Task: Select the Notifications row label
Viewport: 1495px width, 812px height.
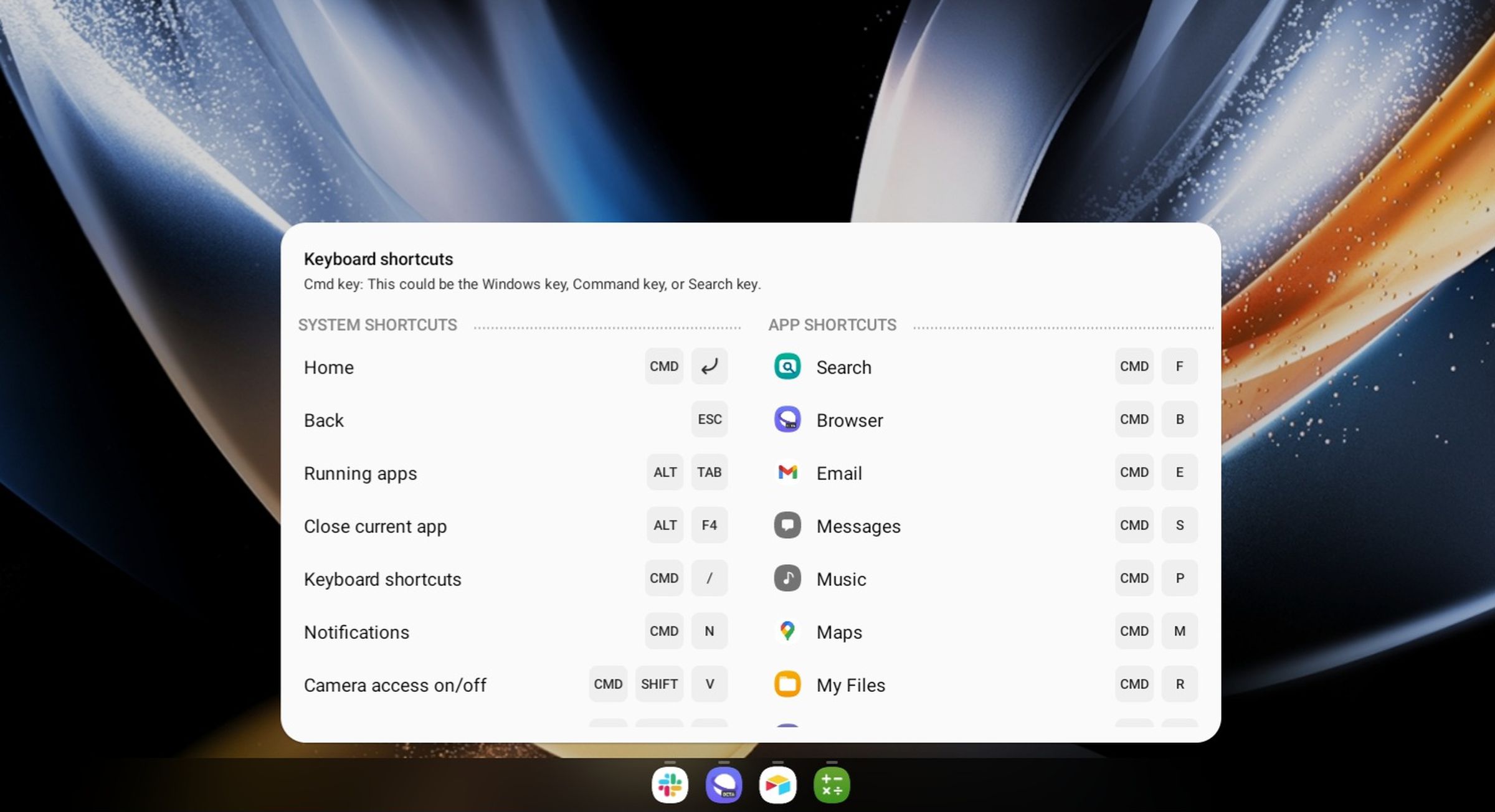Action: [357, 632]
